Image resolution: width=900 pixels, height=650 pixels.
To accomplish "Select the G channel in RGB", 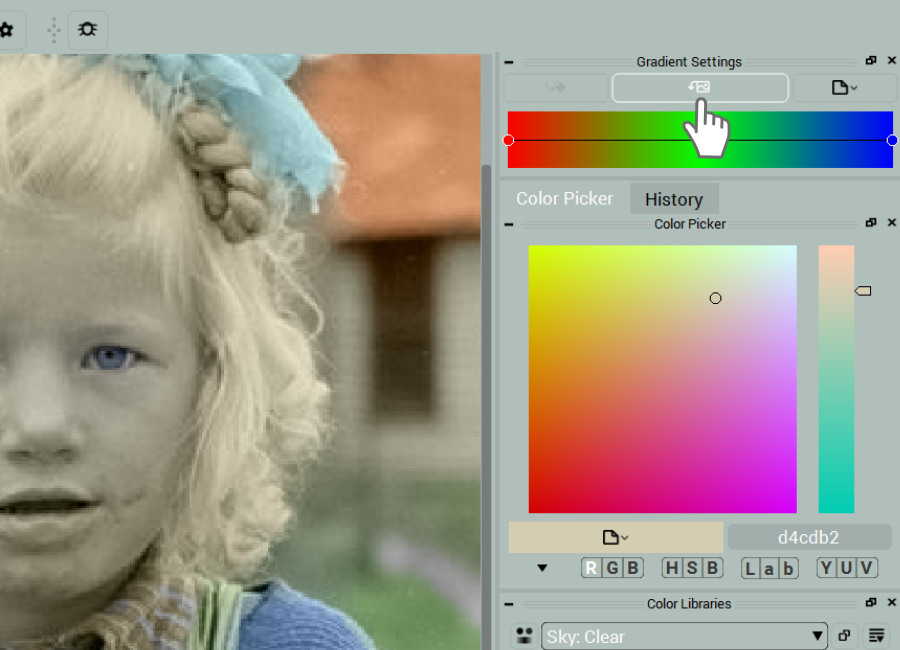I will 612,568.
